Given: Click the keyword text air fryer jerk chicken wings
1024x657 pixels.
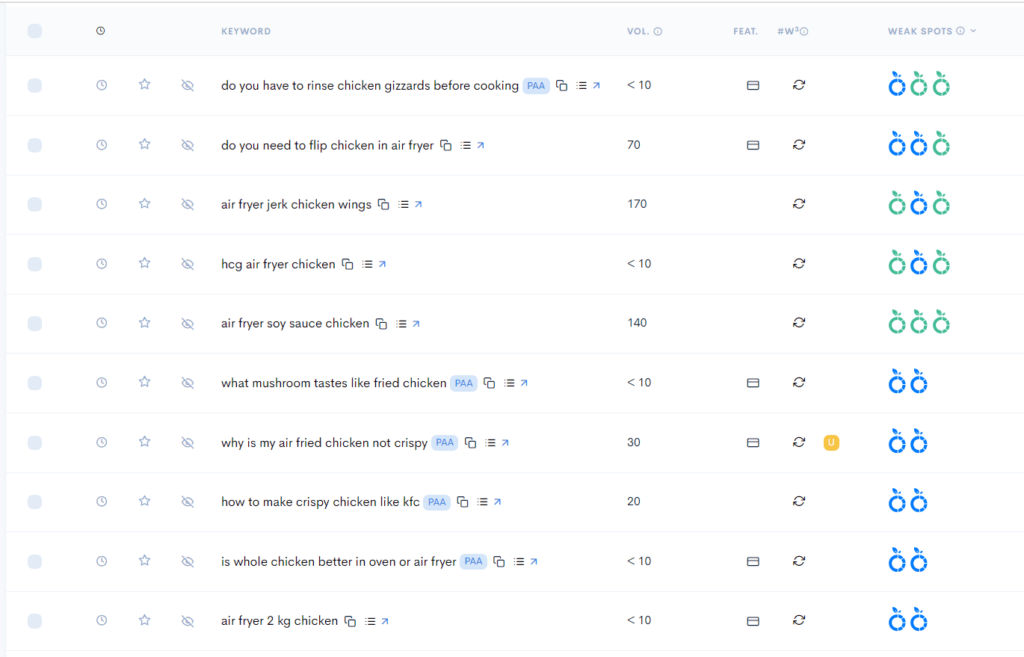Looking at the screenshot, I should tap(295, 204).
